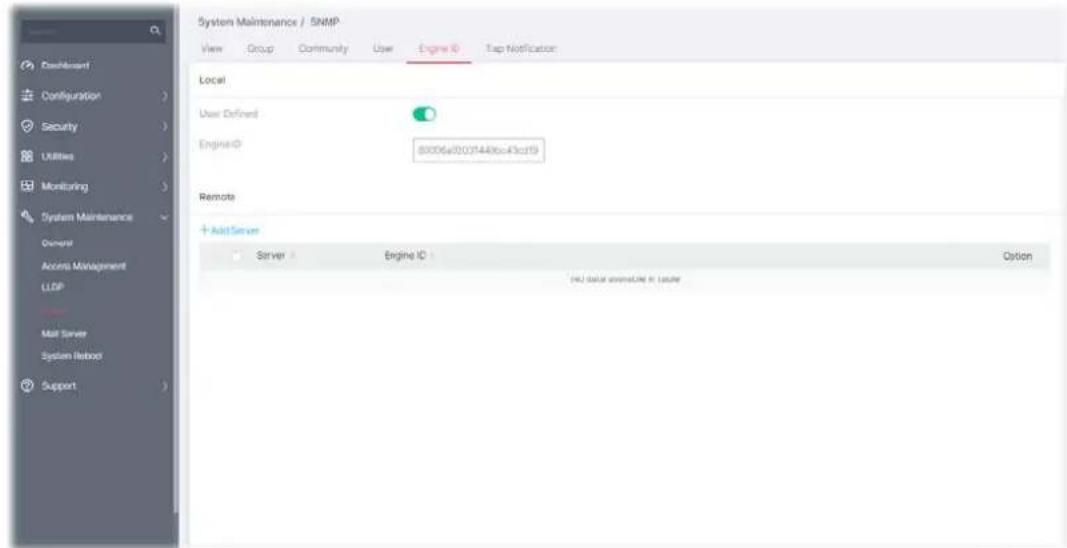The image size is (1067, 548).
Task: Collapse the System Maintenance menu chevron
Action: (164, 217)
